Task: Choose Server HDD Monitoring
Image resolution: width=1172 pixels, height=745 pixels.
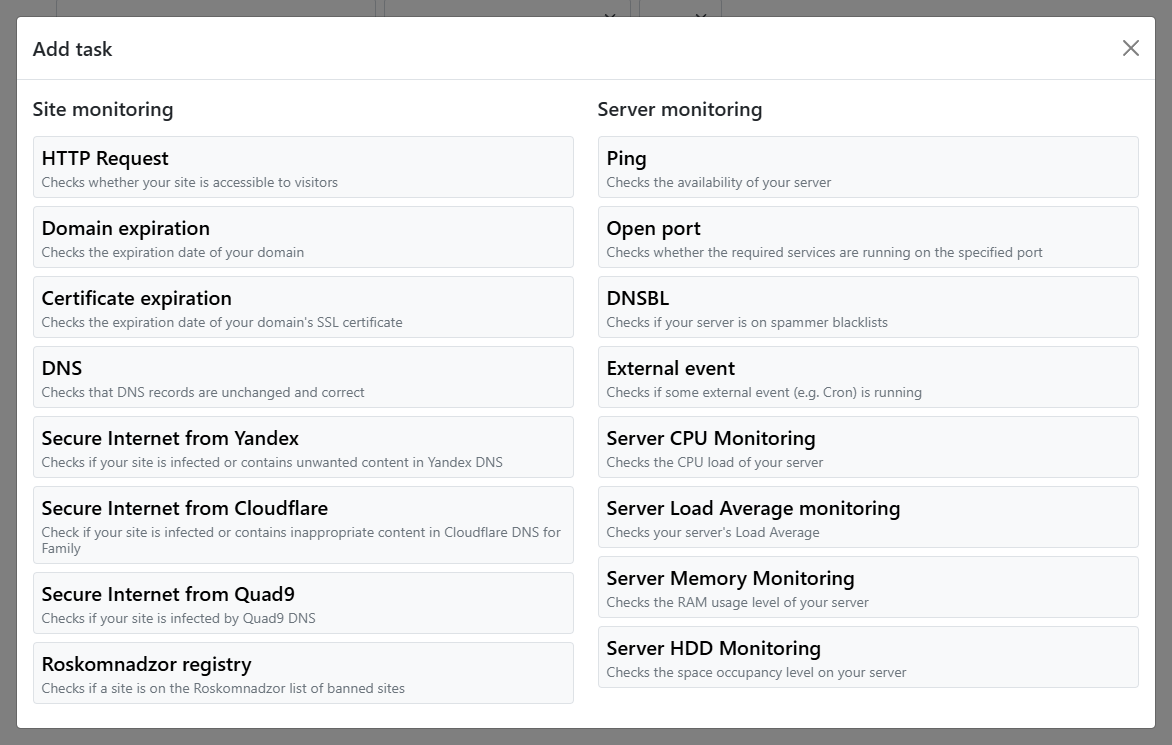Action: click(x=868, y=657)
